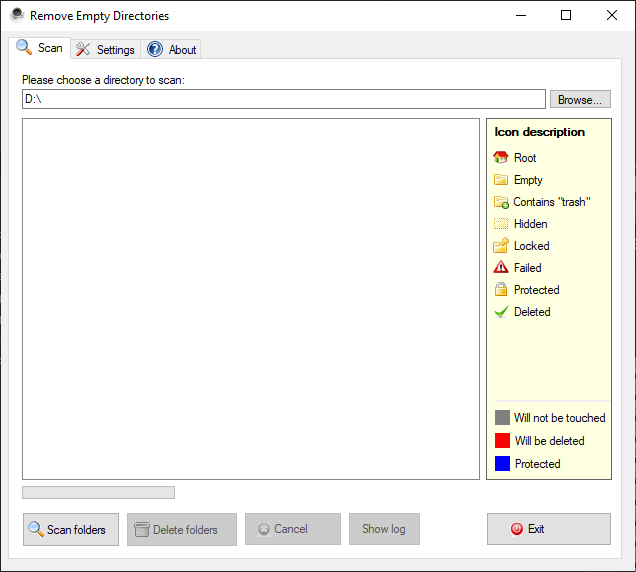The height and width of the screenshot is (572, 636).
Task: Click the red house Root icon
Action: (x=501, y=158)
